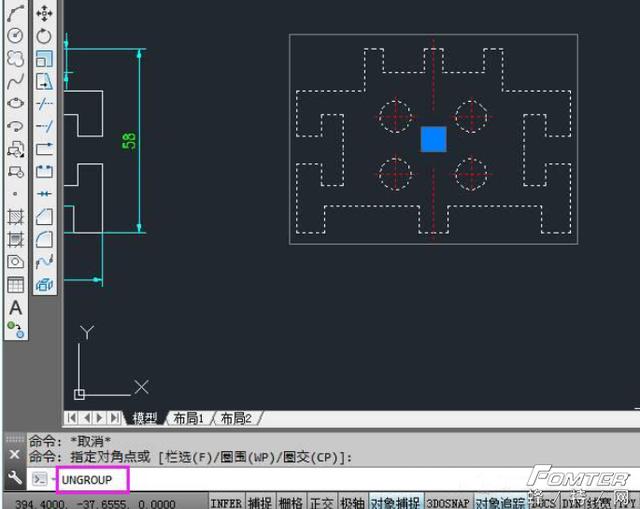Click the UCS origin icon square
Image resolution: width=640 pixels, height=509 pixels.
pyautogui.click(x=79, y=394)
